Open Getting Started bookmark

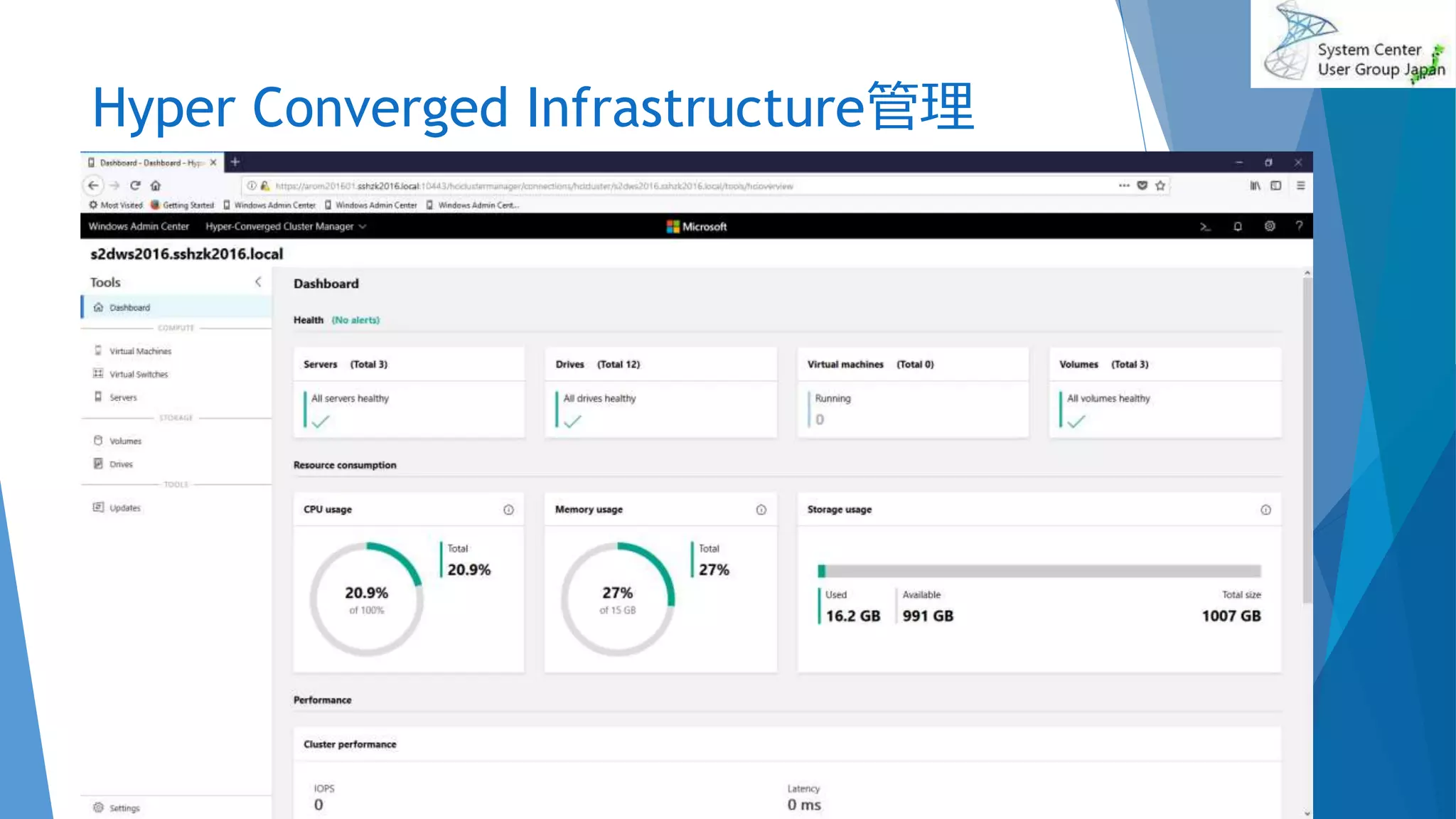[182, 205]
